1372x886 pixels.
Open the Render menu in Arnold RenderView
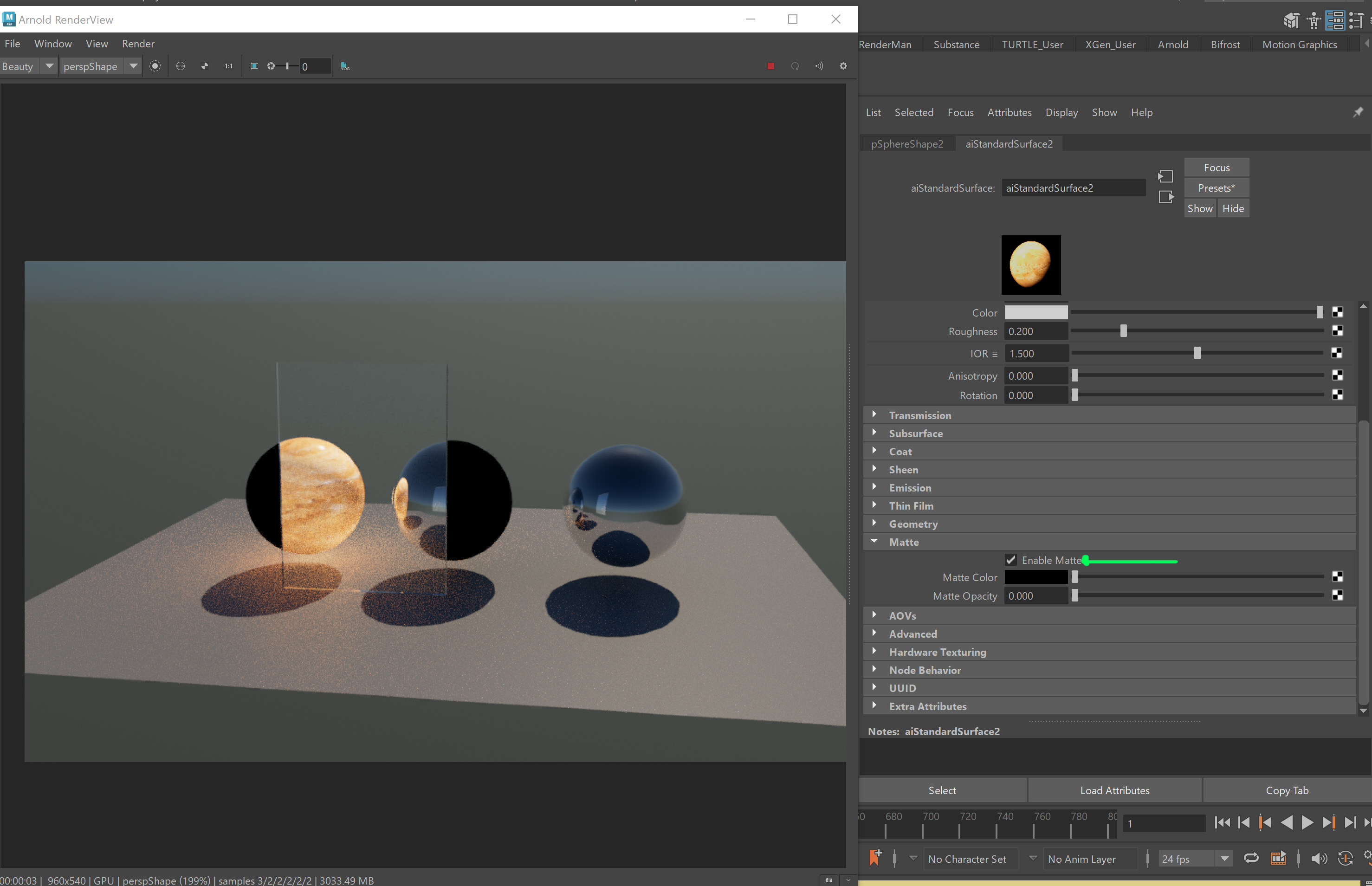(x=137, y=44)
